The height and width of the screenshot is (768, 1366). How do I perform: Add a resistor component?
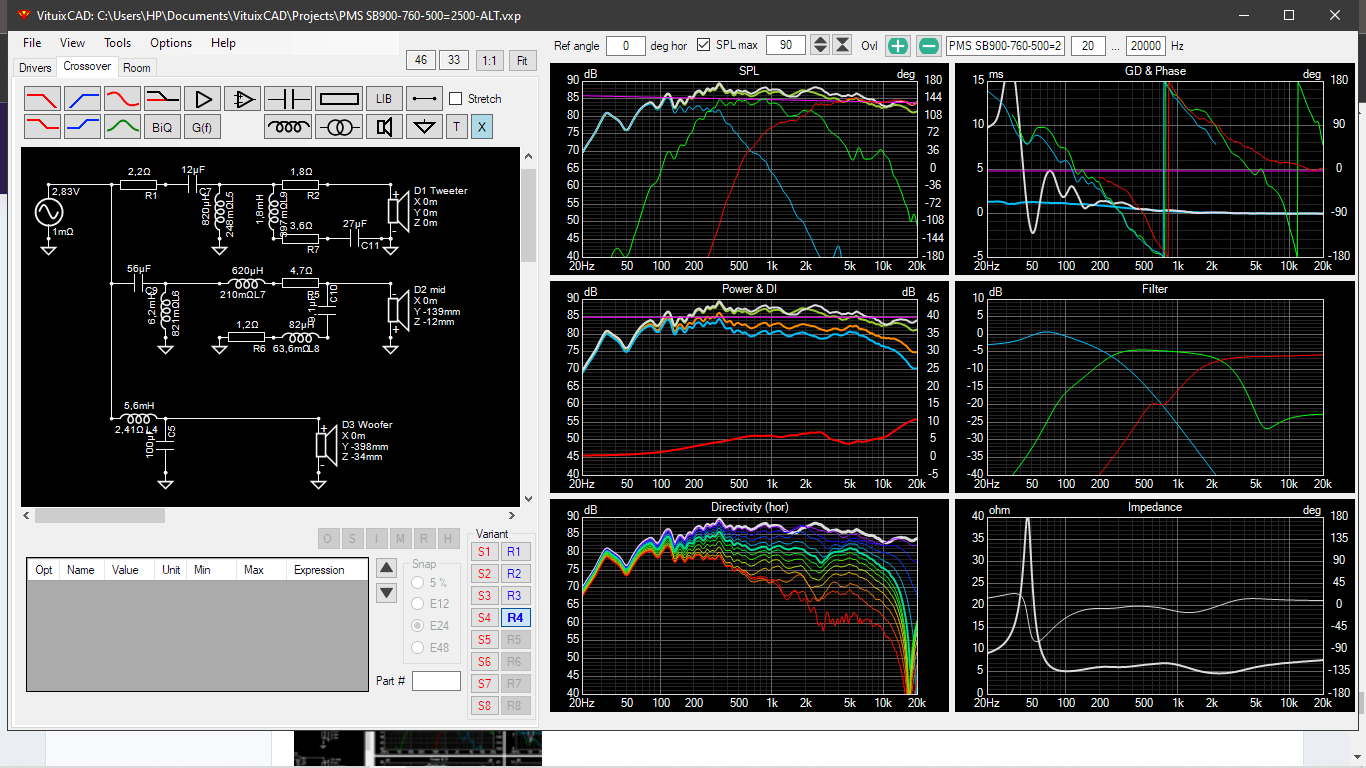339,99
